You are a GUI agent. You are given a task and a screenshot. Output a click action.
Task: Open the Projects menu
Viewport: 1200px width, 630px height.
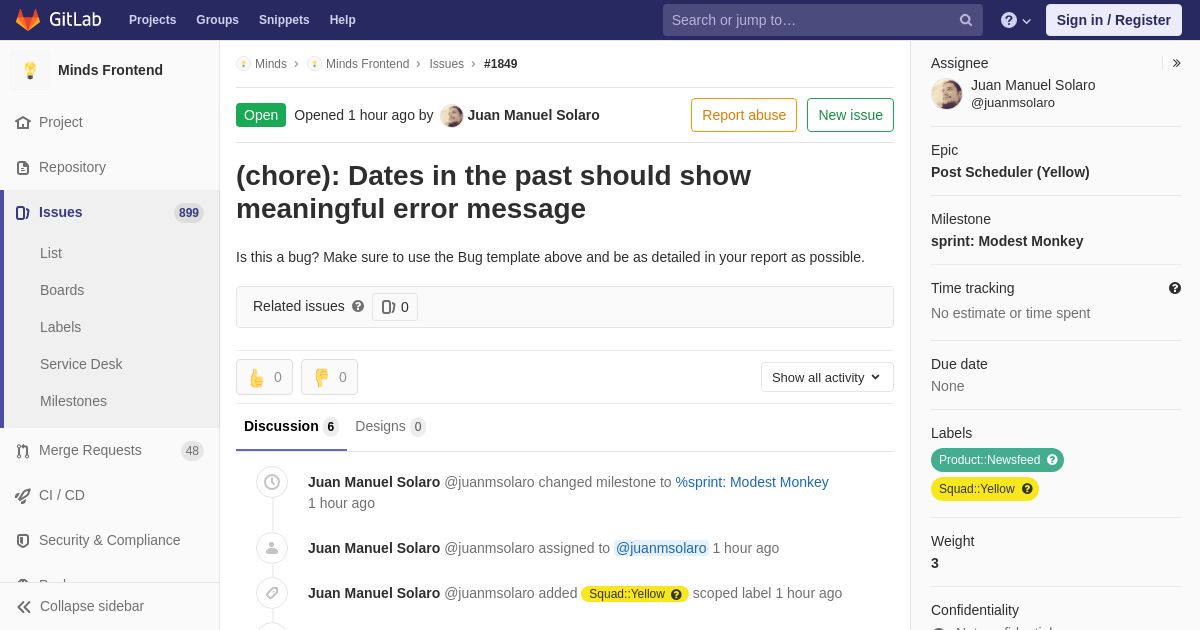(x=152, y=20)
